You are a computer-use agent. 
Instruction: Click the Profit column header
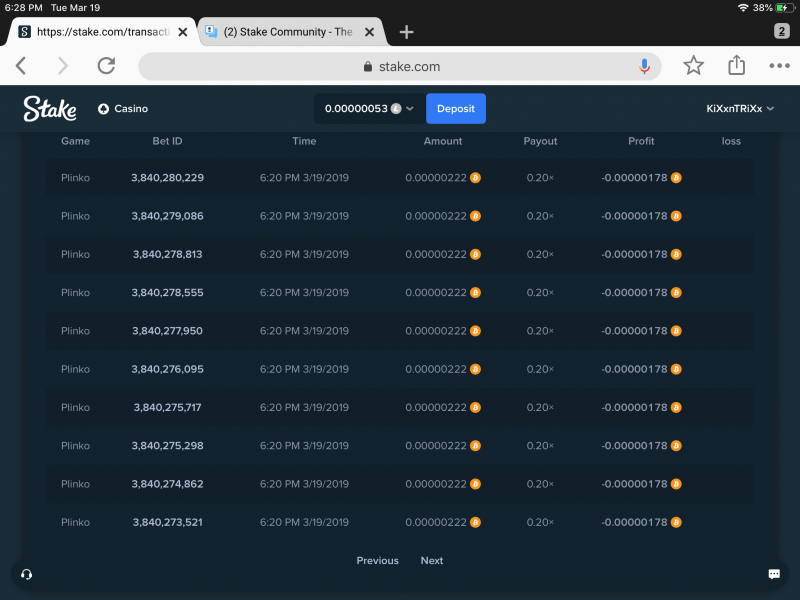pos(641,141)
